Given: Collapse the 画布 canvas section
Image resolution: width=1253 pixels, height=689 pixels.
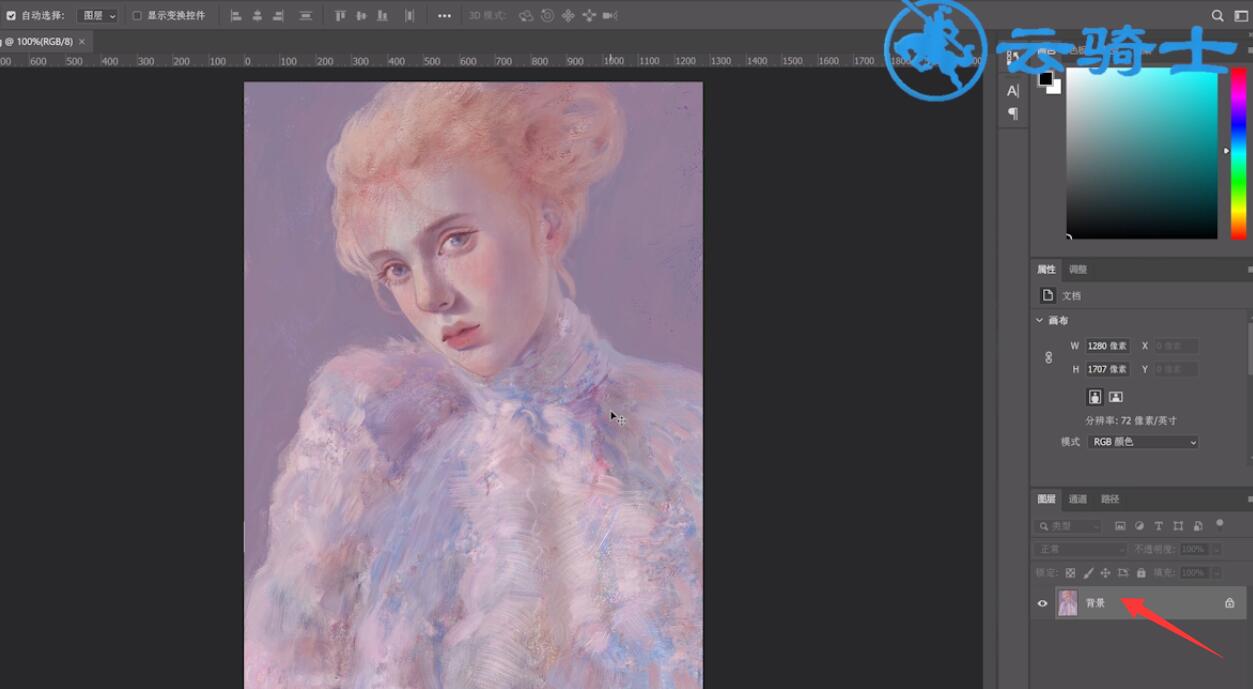Looking at the screenshot, I should [1040, 320].
